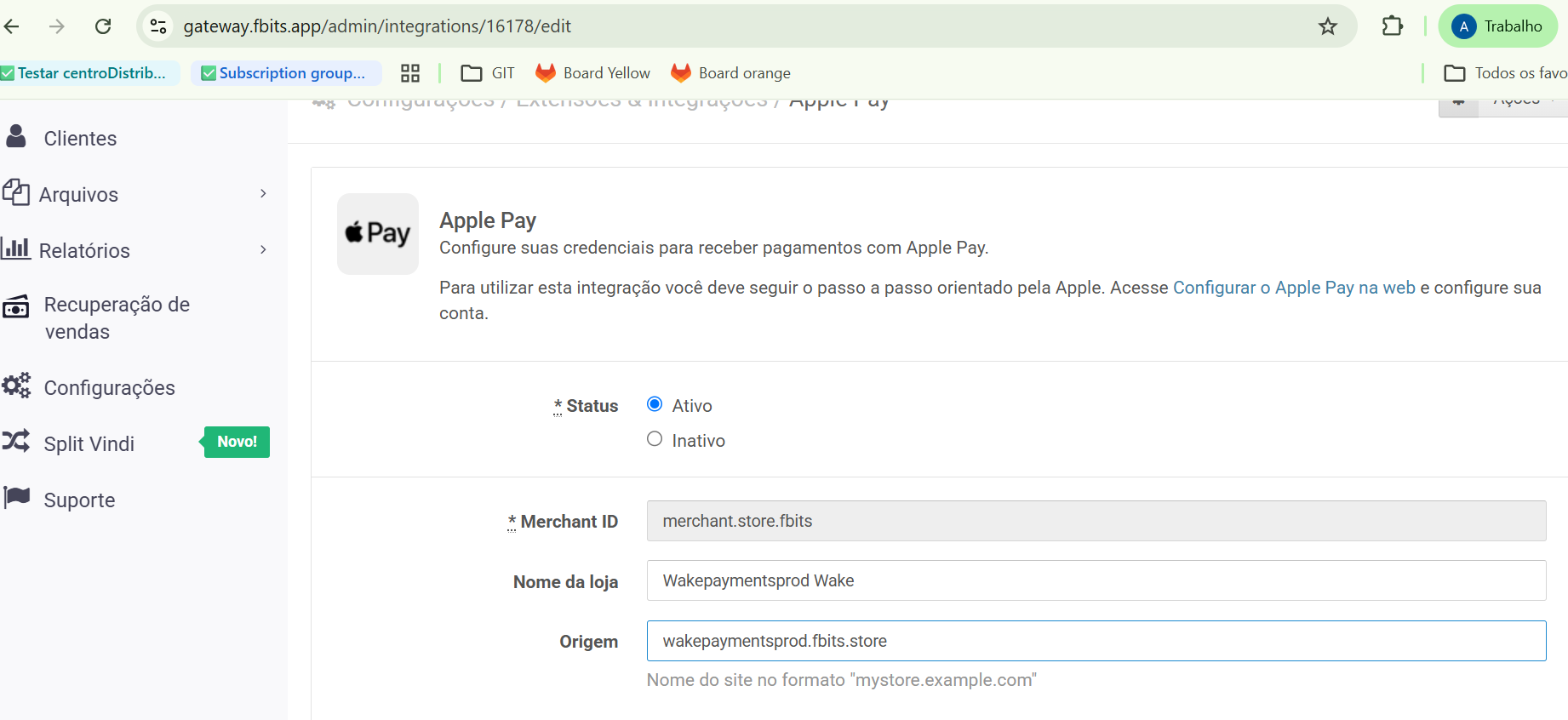Click the Apple Pay logo thumbnail
This screenshot has width=1568, height=720.
tap(378, 234)
